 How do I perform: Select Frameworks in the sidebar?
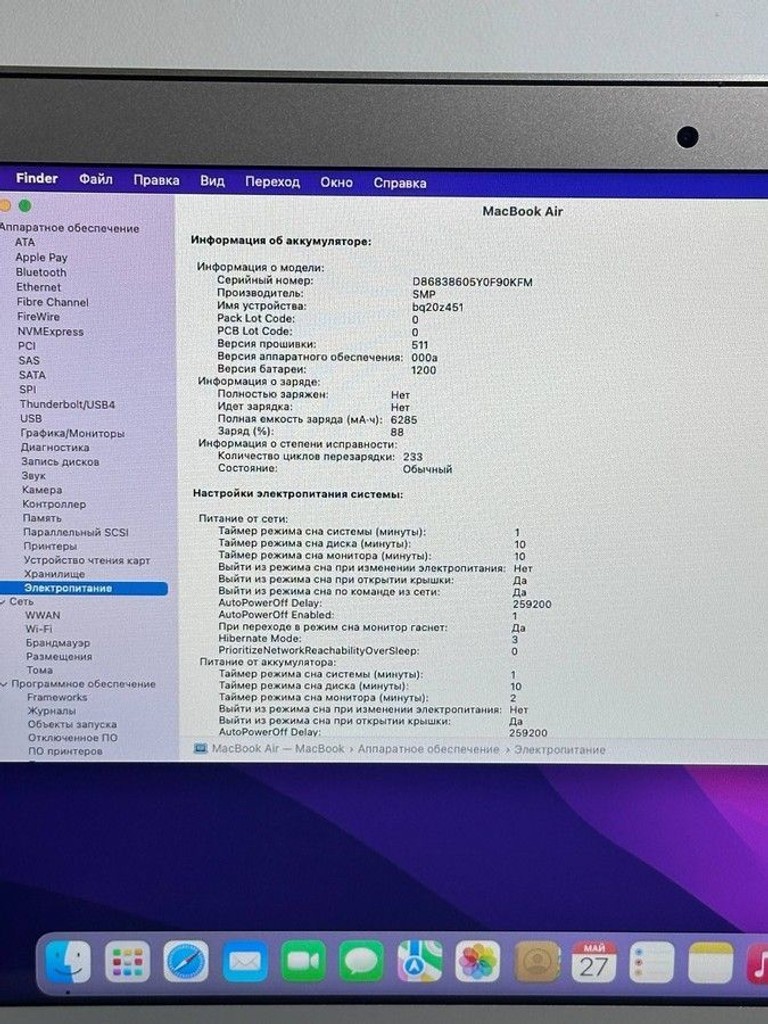coord(57,697)
